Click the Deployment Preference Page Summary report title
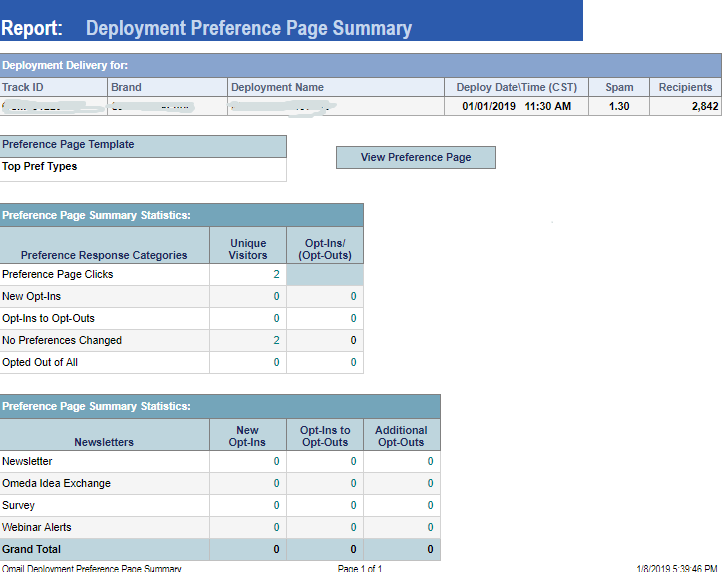The height and width of the screenshot is (572, 725). (x=249, y=28)
